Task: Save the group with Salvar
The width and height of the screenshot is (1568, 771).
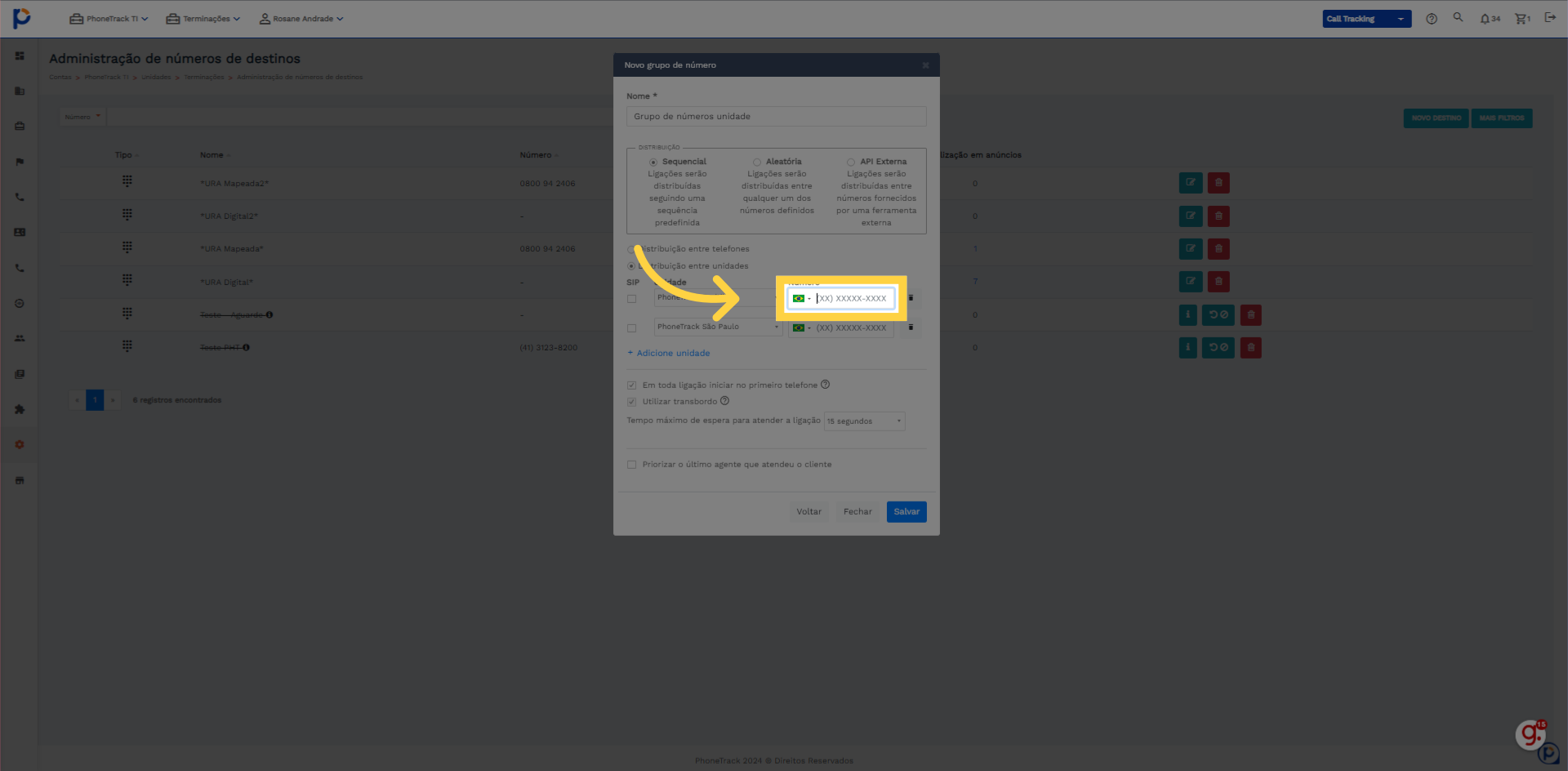Action: coord(906,512)
